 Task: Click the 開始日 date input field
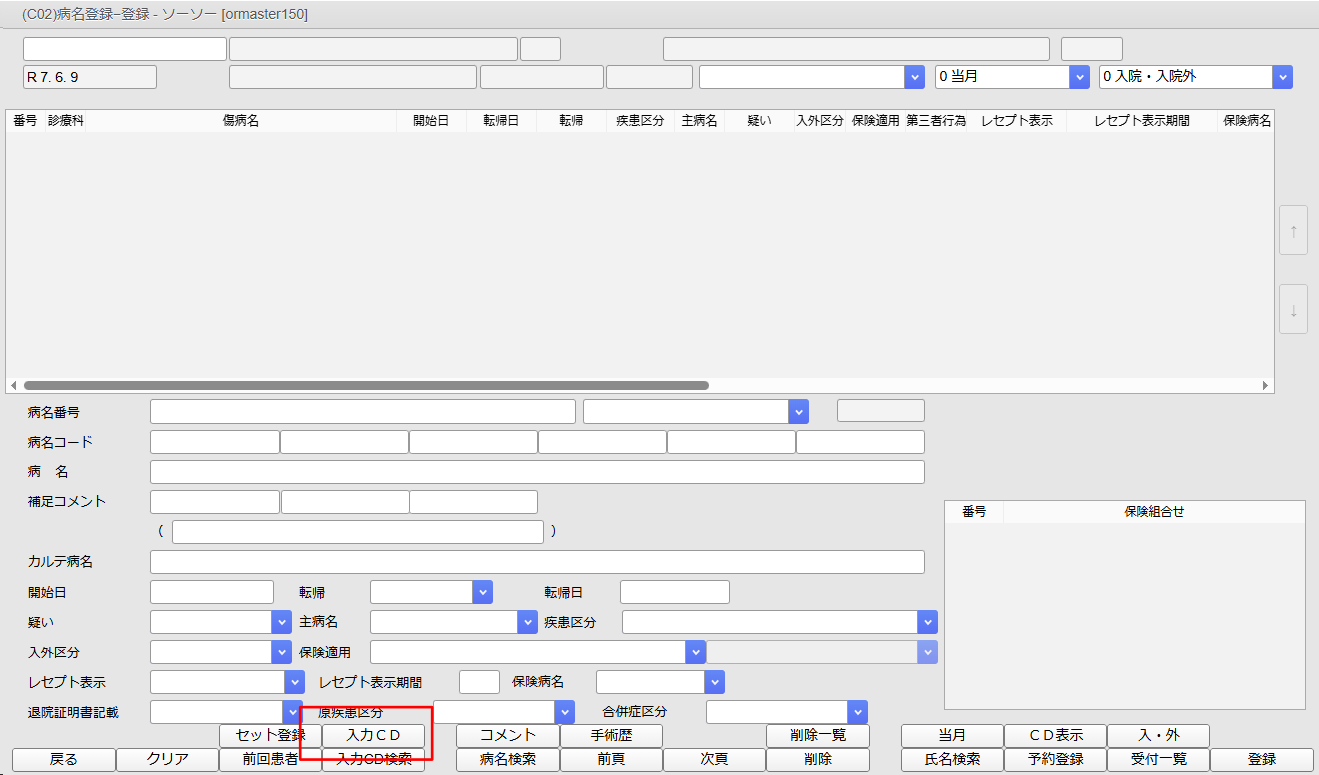coord(211,592)
